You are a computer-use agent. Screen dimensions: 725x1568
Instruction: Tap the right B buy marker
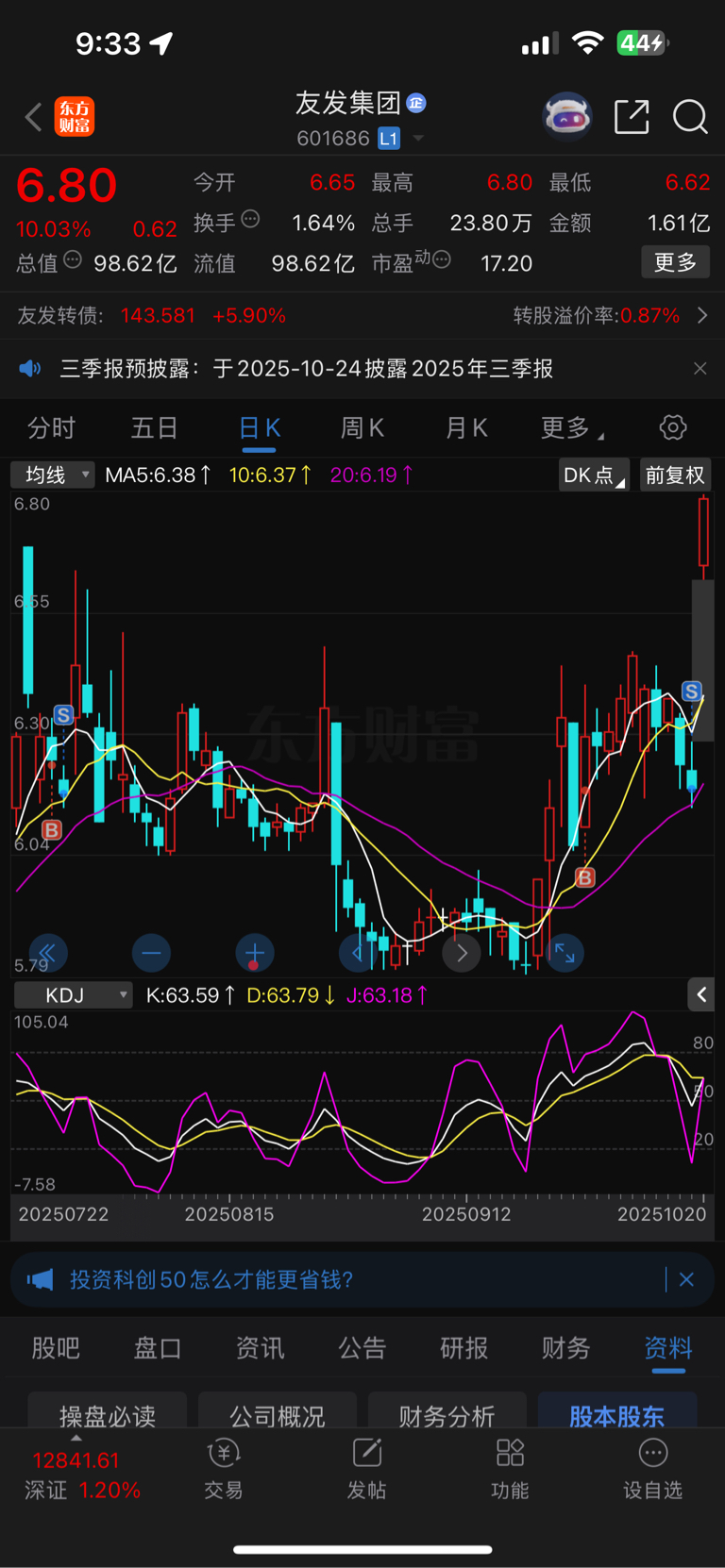(585, 877)
